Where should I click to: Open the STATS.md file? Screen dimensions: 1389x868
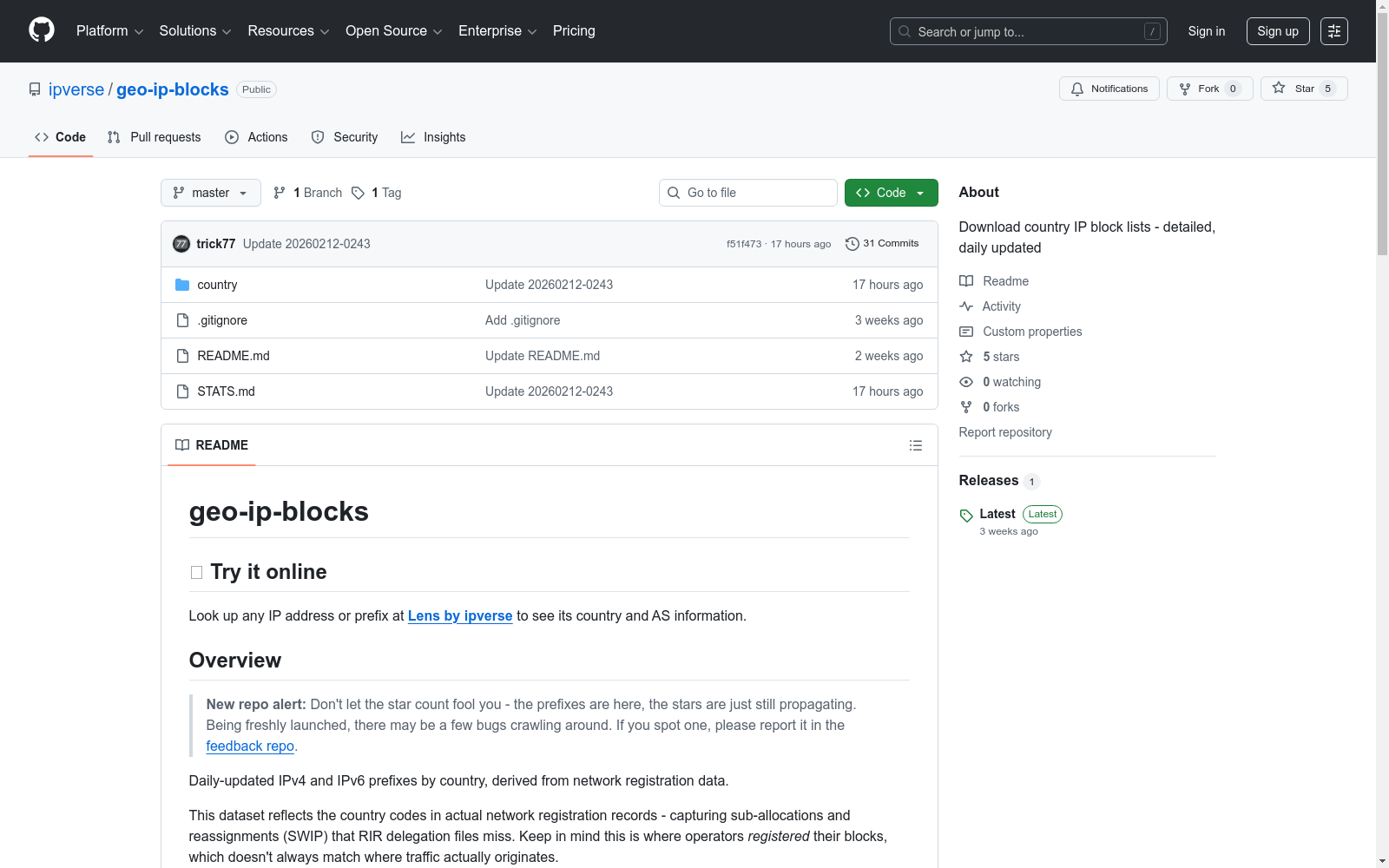[227, 391]
